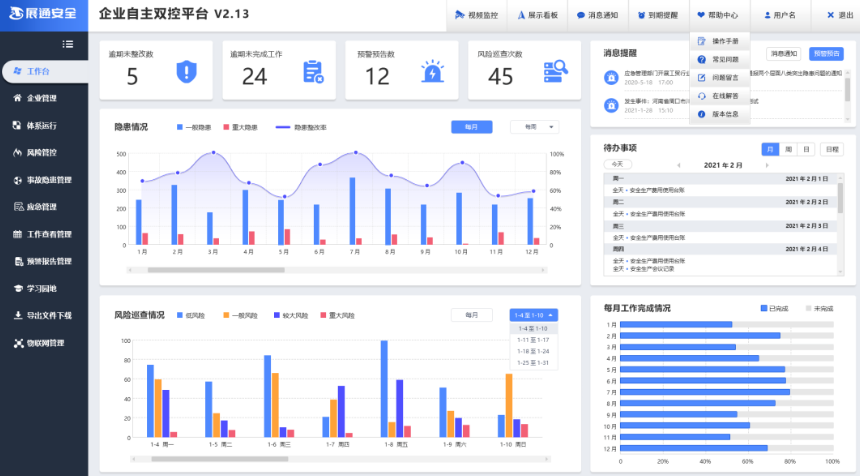Collapse the 1-4至1-10 date range dropdown
This screenshot has height=476, width=860.
point(534,315)
